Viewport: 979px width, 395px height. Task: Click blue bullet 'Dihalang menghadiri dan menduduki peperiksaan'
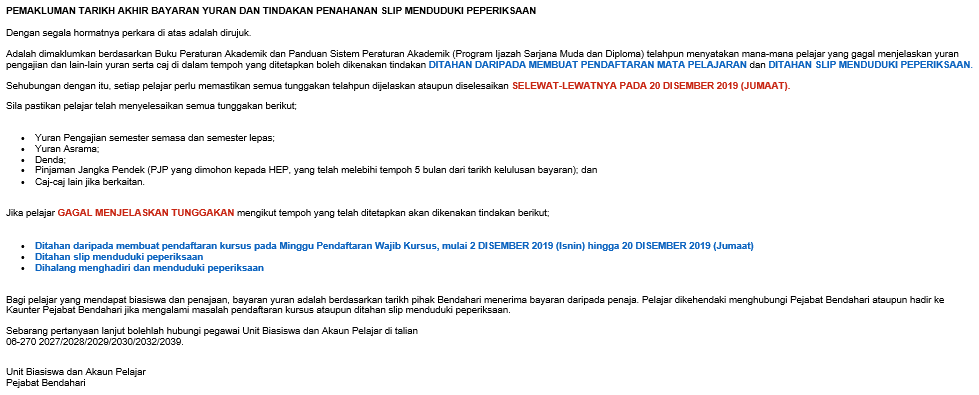[149, 268]
